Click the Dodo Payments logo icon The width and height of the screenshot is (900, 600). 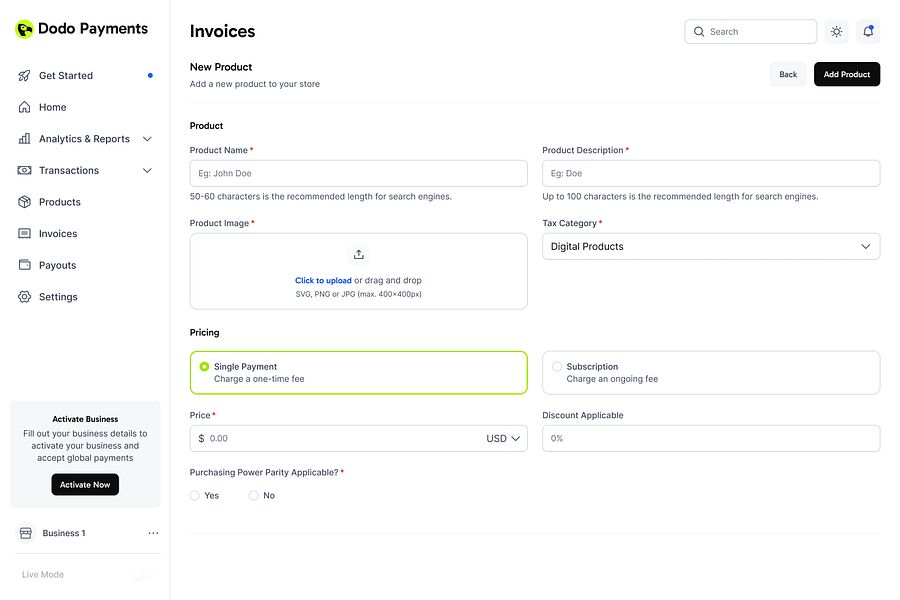[24, 30]
